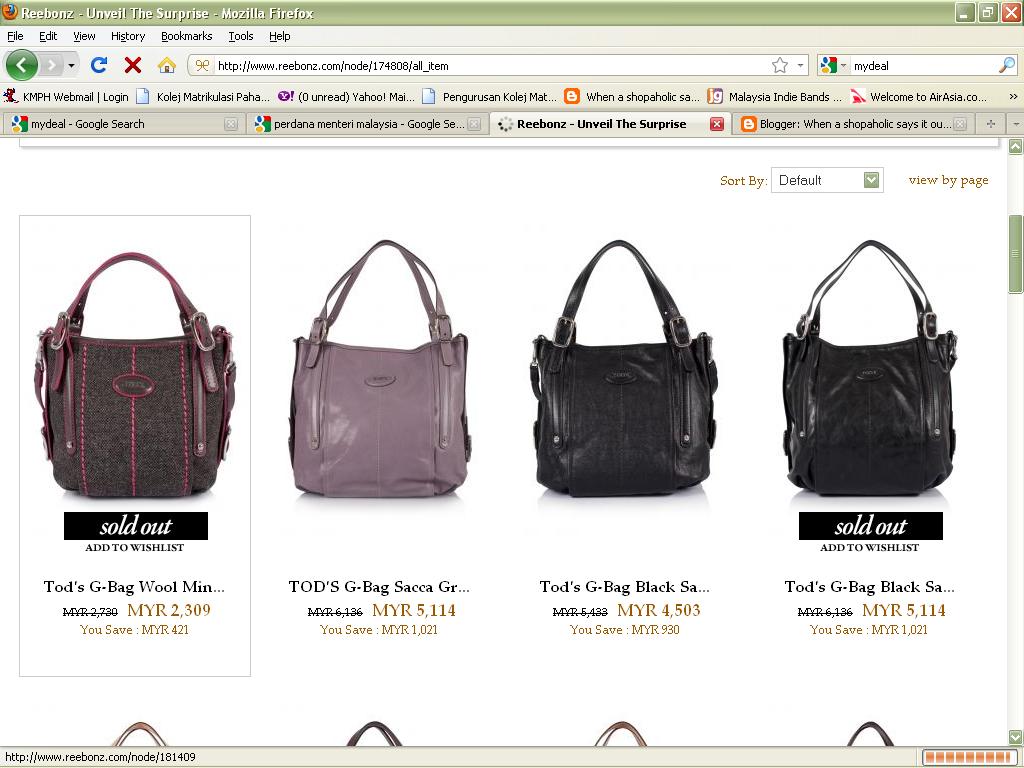Image resolution: width=1024 pixels, height=768 pixels.
Task: Open the Tod's G-Bag Black Sa... MYR 4,503 title
Action: [x=625, y=586]
